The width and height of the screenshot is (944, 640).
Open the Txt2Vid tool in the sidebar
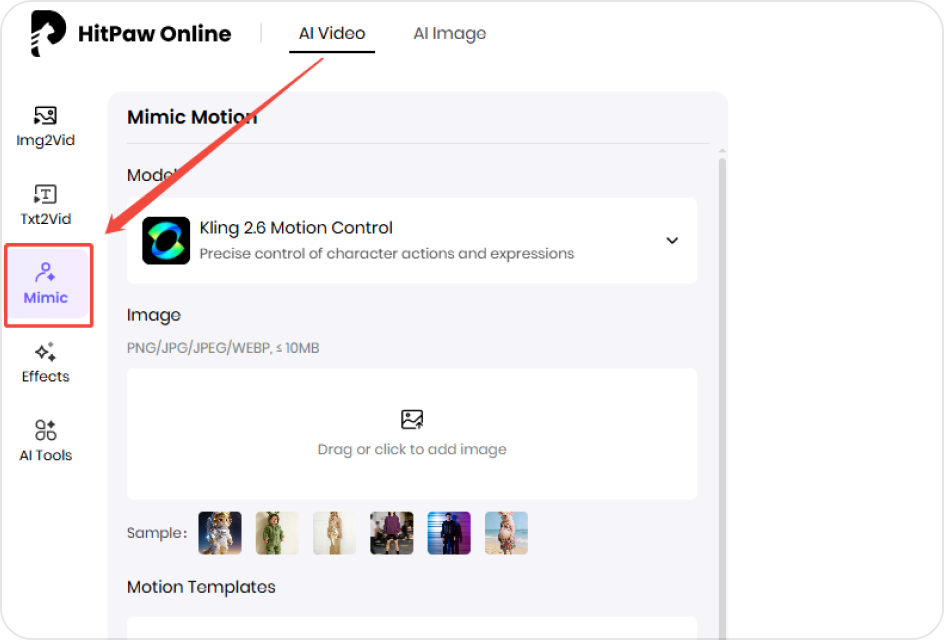[x=45, y=204]
